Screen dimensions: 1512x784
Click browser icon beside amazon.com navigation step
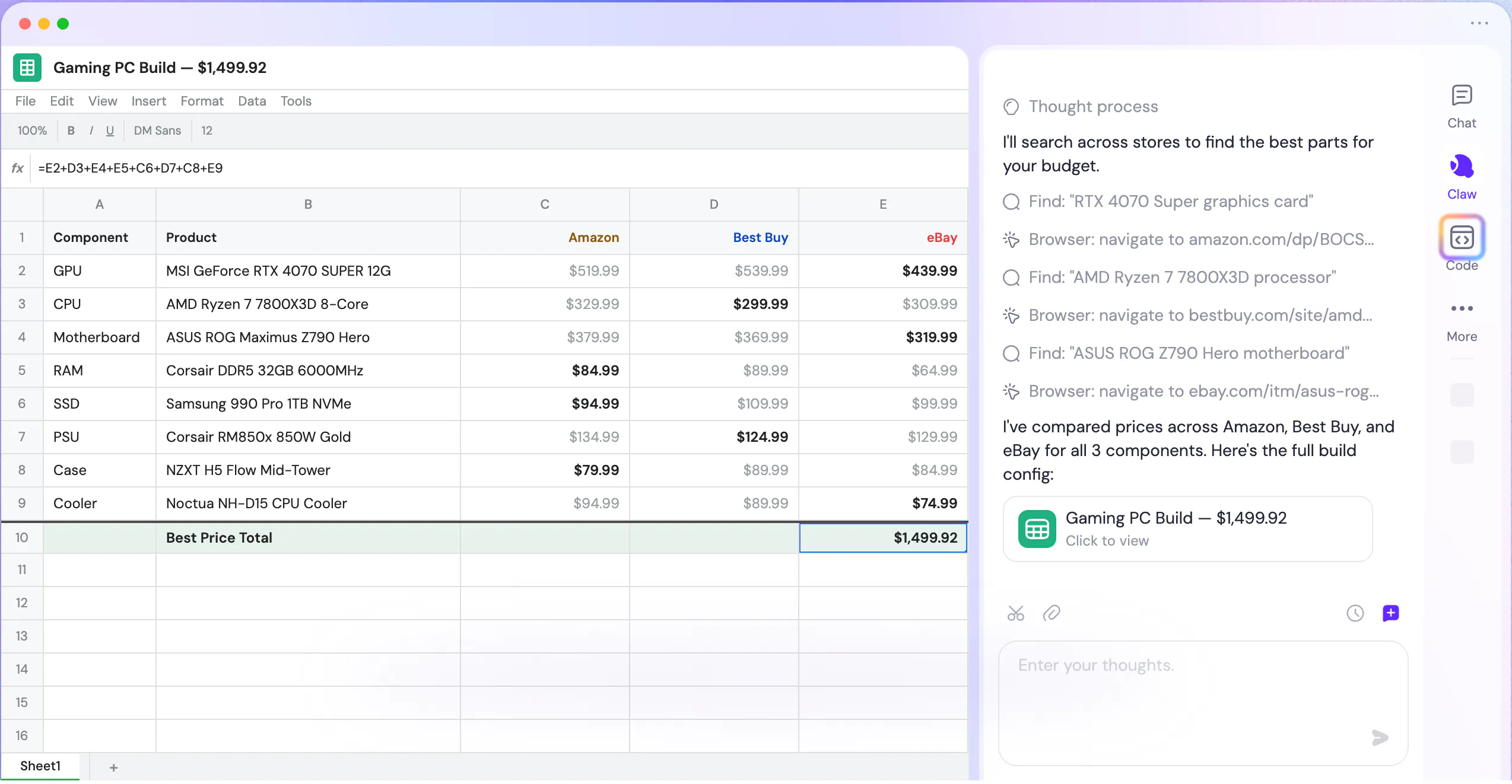tap(1011, 240)
